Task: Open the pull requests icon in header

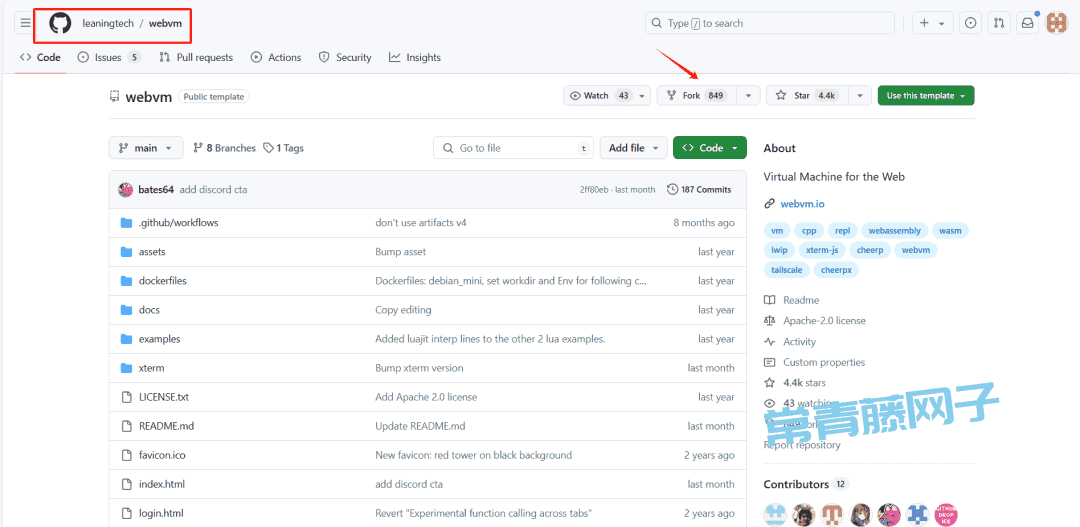Action: tap(999, 23)
